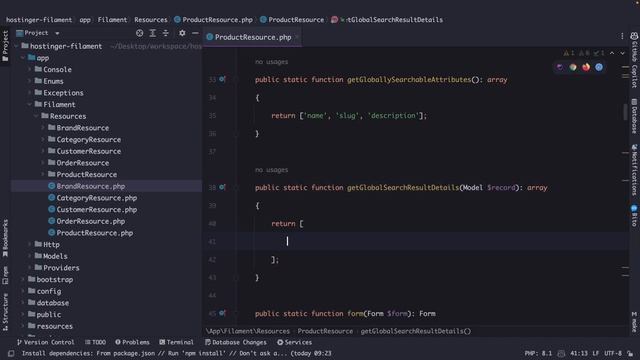Image resolution: width=640 pixels, height=360 pixels.
Task: Click UTF-8 encoding widget
Action: pos(613,353)
